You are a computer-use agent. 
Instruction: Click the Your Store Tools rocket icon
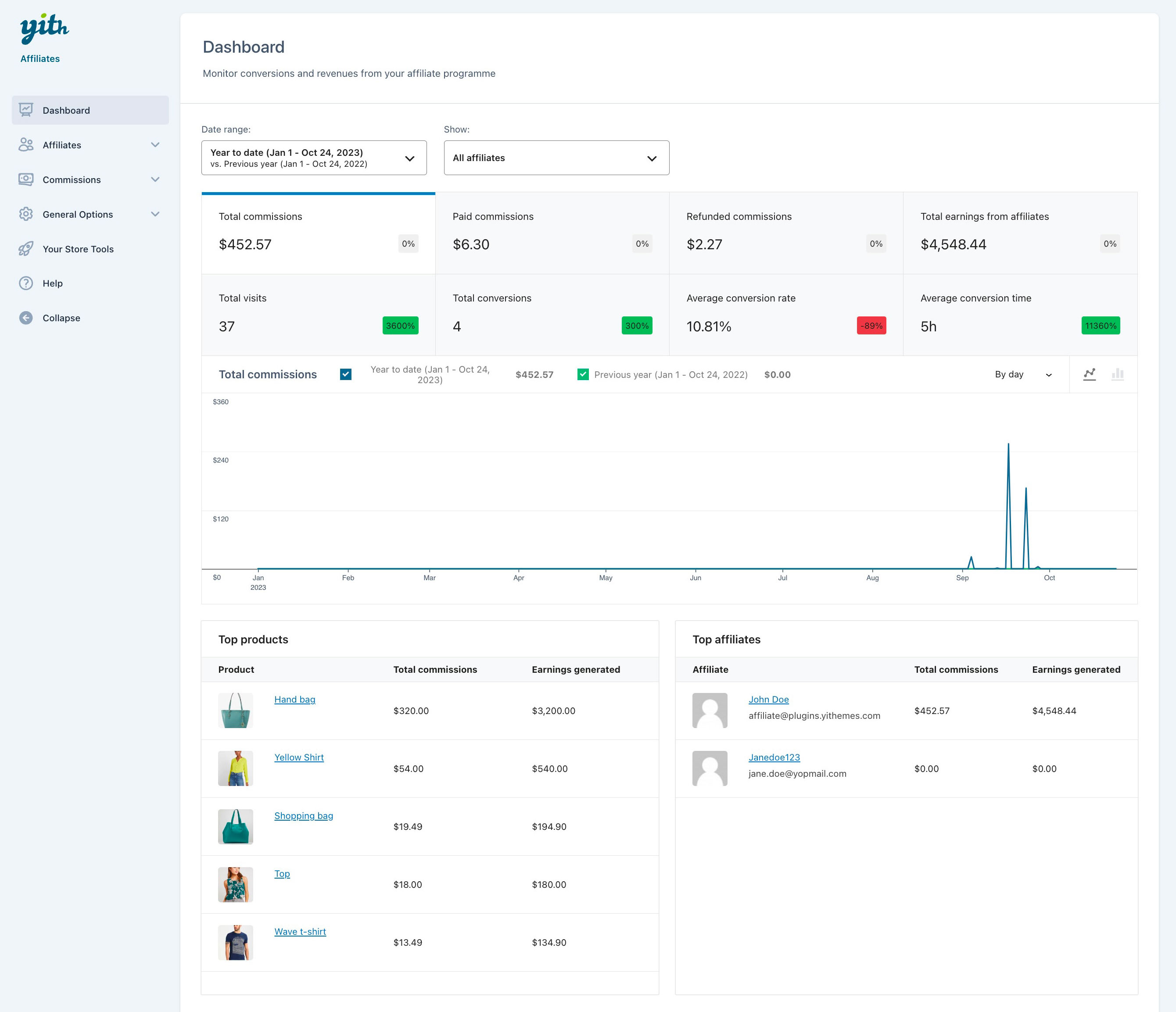26,248
